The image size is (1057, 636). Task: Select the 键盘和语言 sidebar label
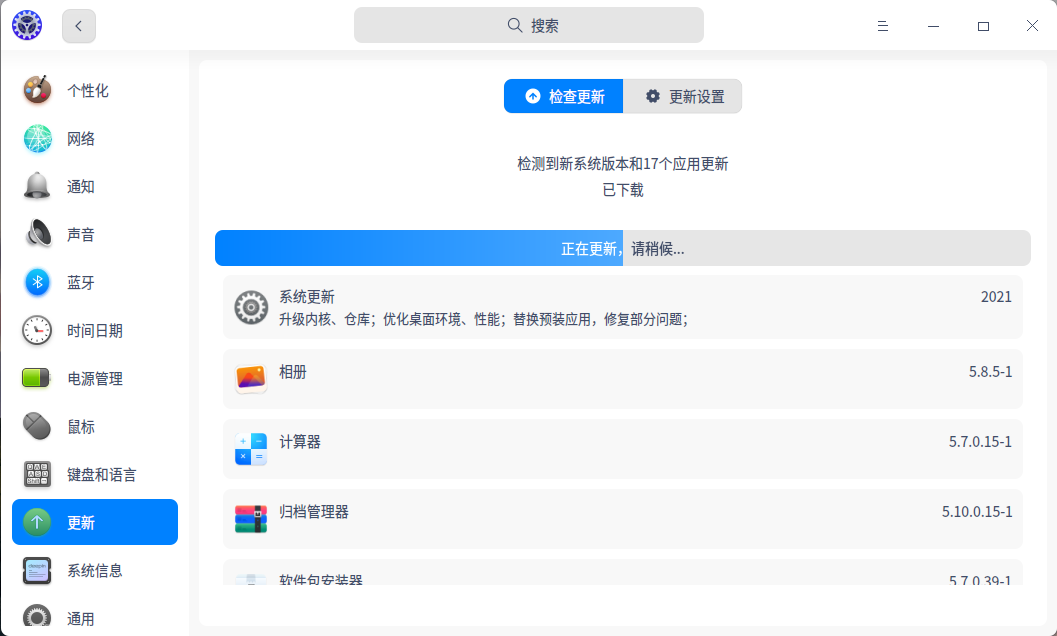[x=102, y=475]
